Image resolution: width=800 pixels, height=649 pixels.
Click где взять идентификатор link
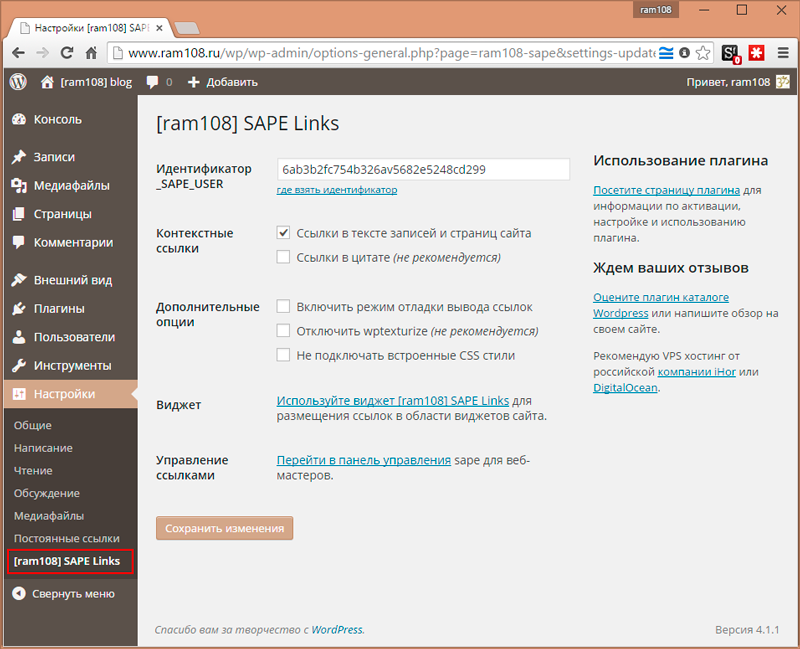pyautogui.click(x=337, y=190)
